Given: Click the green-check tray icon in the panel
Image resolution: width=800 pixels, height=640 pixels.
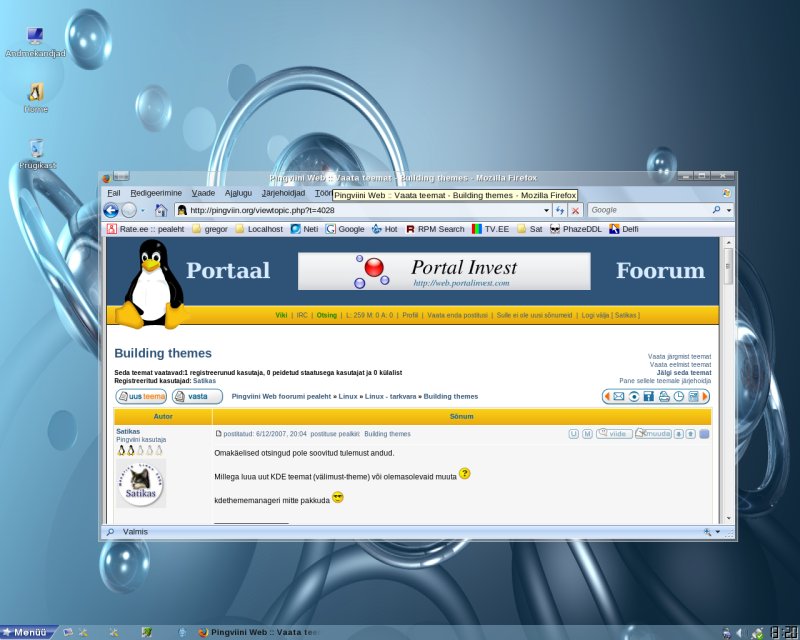Looking at the screenshot, I should tap(758, 633).
